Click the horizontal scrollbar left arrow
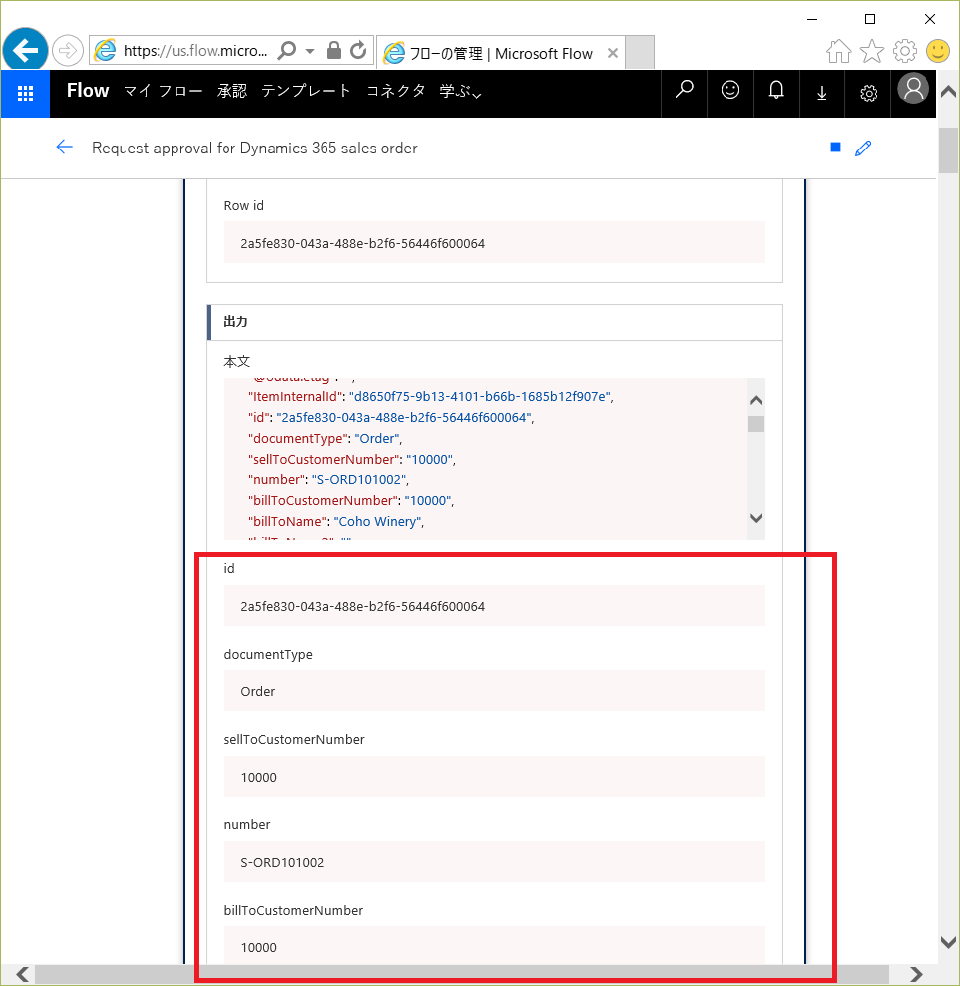This screenshot has width=960, height=986. click(x=23, y=975)
